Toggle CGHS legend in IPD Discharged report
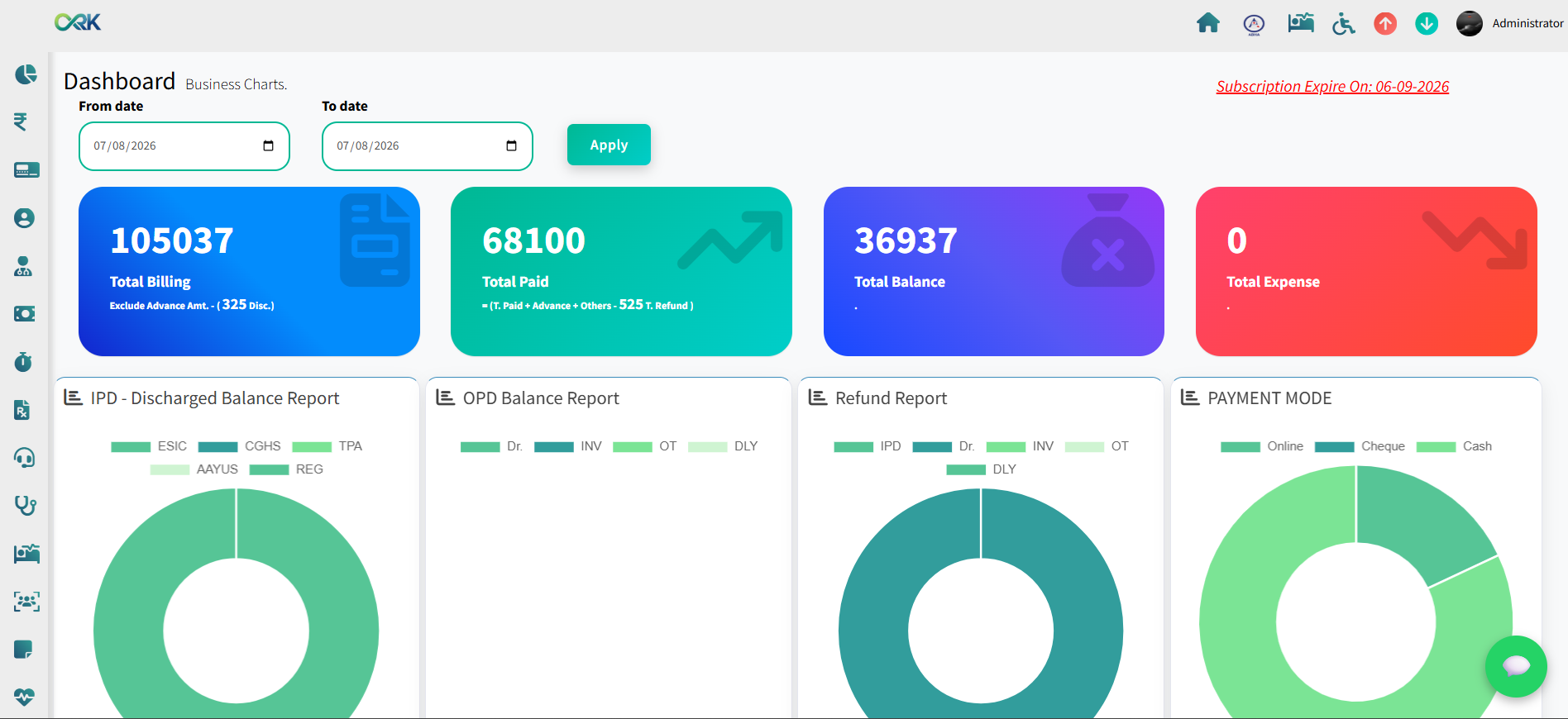The width and height of the screenshot is (1568, 719). click(240, 446)
